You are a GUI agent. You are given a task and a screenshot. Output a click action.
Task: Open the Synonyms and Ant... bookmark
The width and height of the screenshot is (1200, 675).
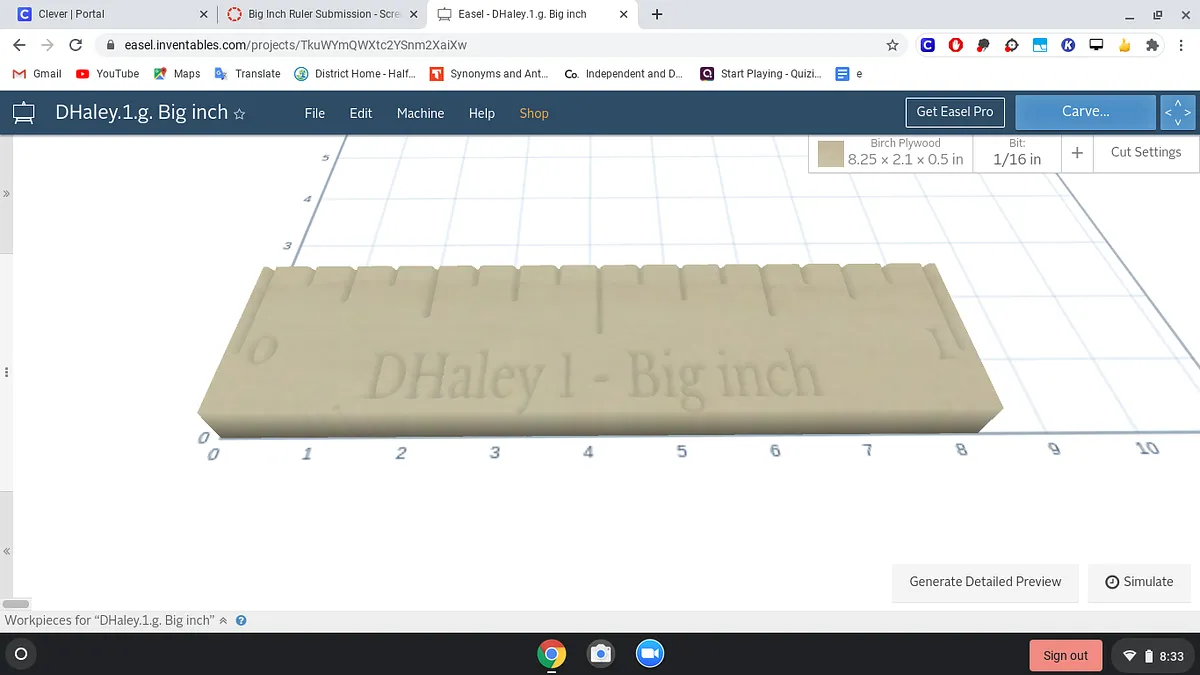[489, 74]
